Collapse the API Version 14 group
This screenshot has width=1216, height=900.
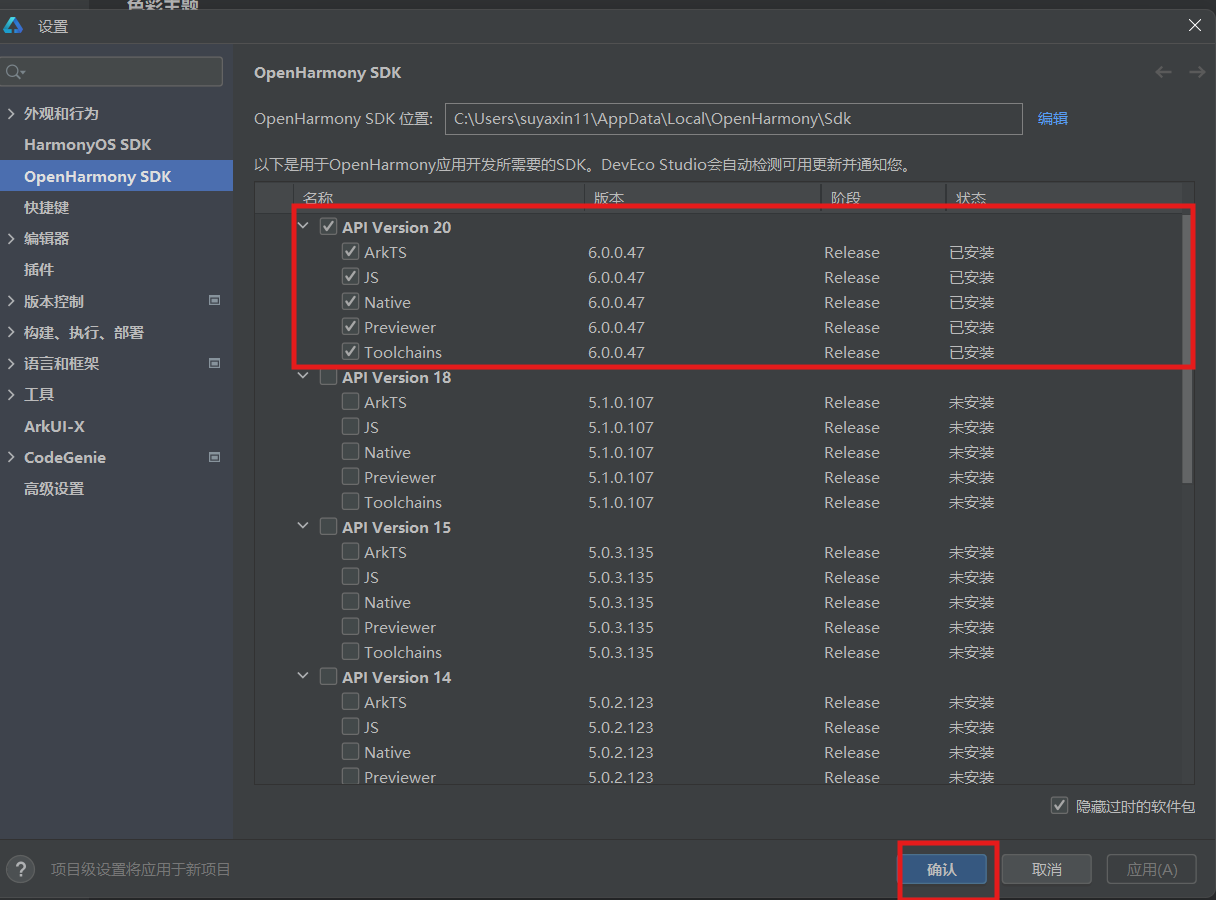(x=303, y=677)
